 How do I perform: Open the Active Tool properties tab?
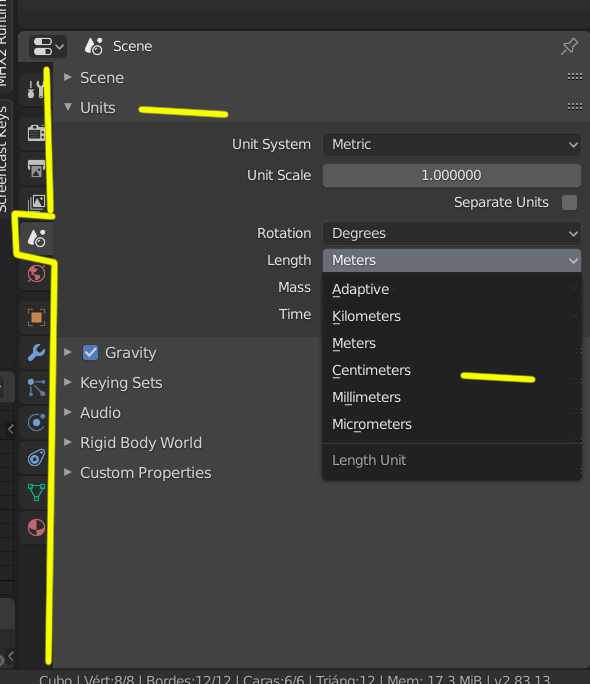[36, 89]
